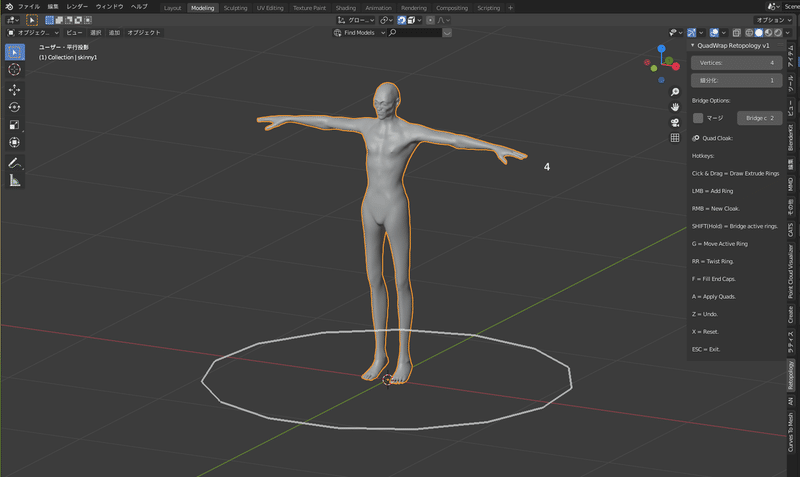Open the Retopology sidebar tab
Viewport: 800px width, 477px height.
[791, 375]
